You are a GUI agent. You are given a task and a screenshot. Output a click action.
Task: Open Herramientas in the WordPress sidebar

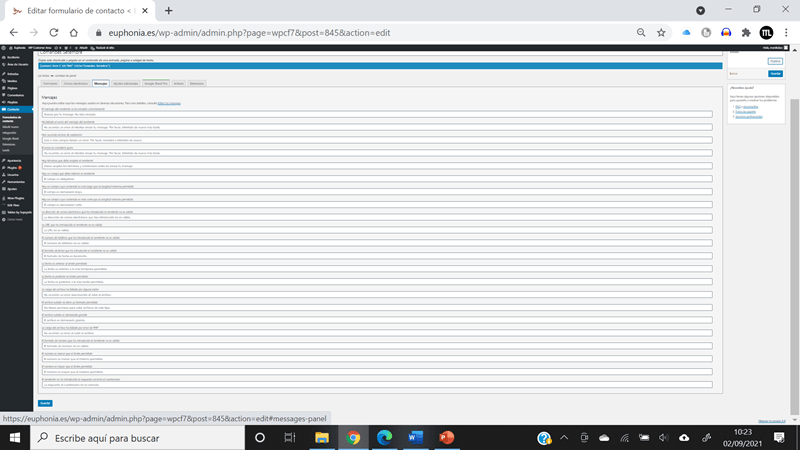coord(15,182)
